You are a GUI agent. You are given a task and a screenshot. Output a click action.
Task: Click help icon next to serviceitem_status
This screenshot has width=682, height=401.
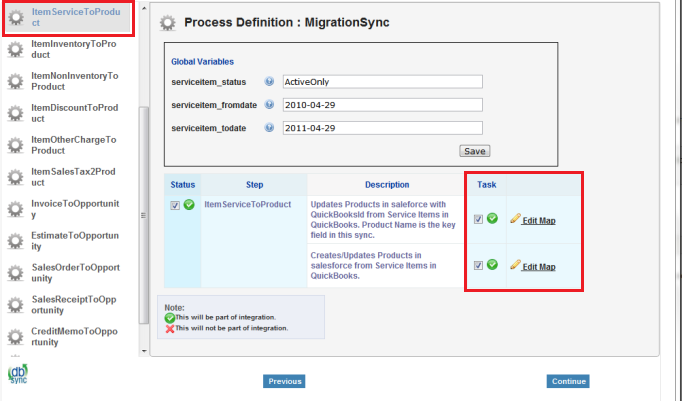[269, 82]
